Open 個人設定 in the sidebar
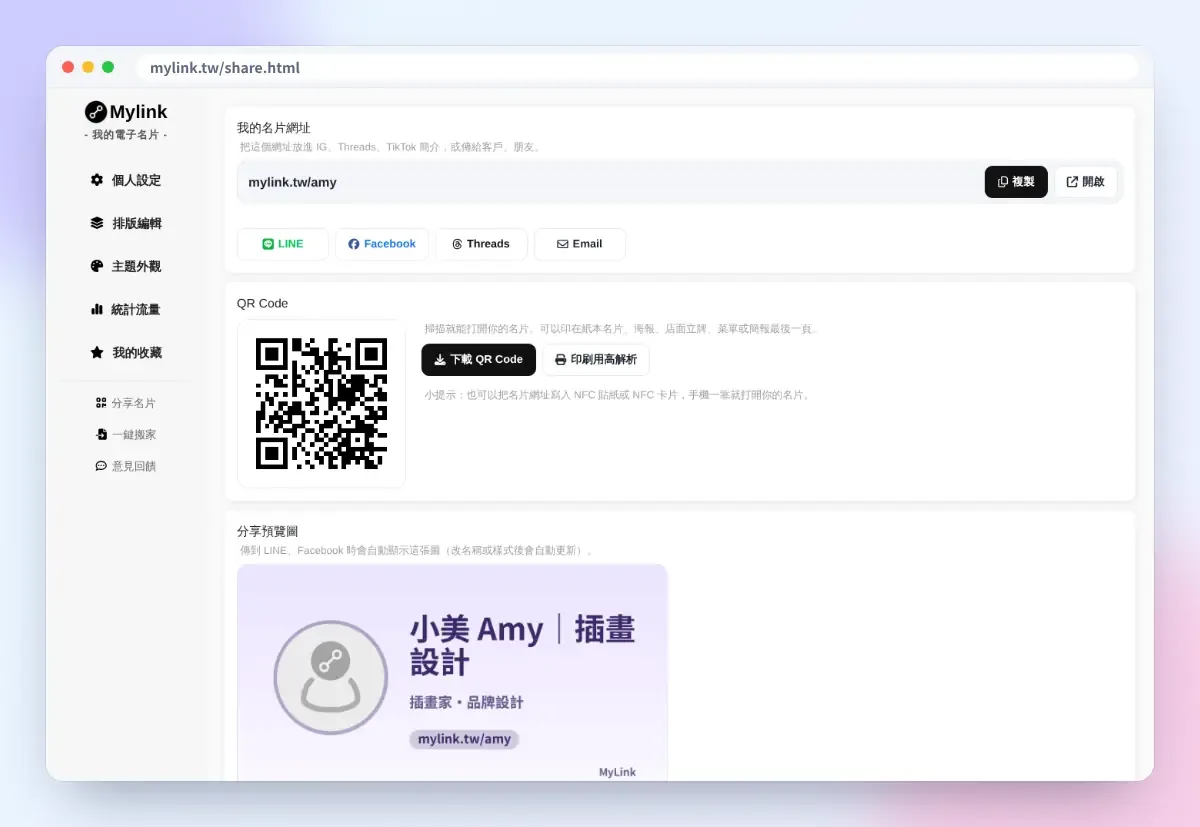This screenshot has height=827, width=1200. tap(125, 180)
